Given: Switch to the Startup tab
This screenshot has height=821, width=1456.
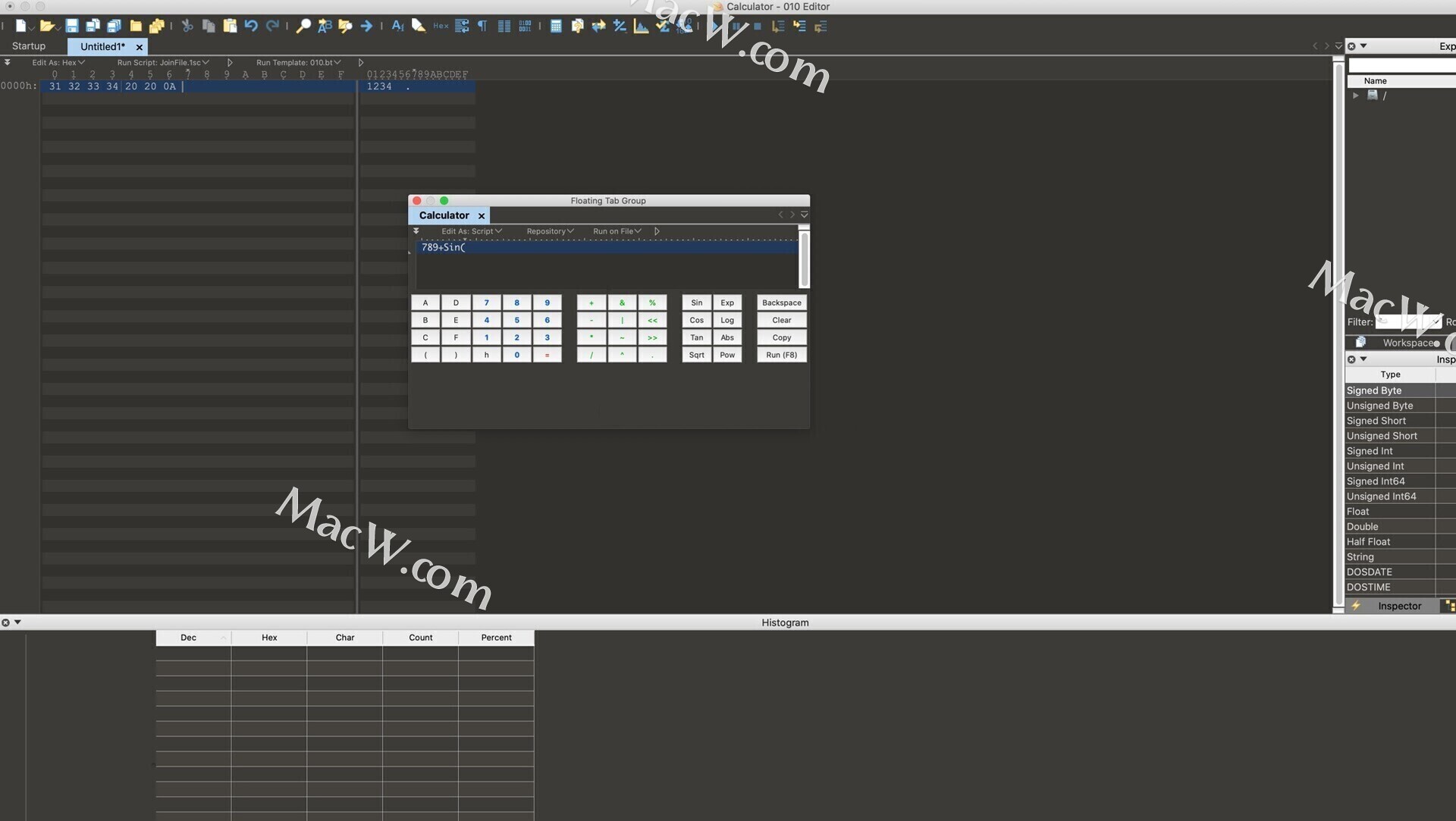Looking at the screenshot, I should coord(29,46).
